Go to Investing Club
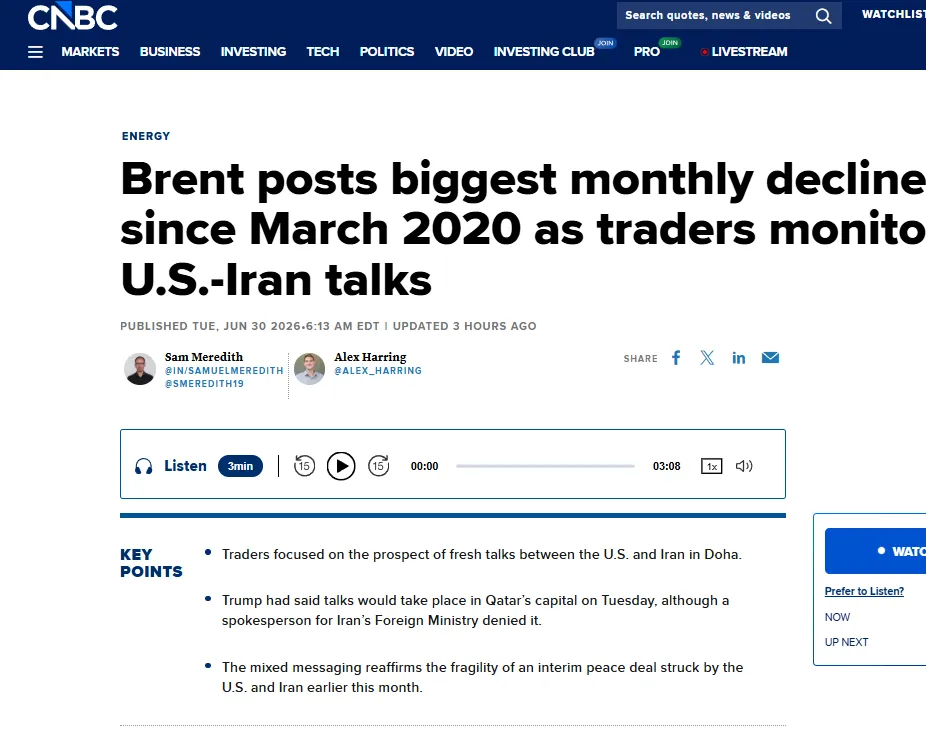Screen dimensions: 926x733 pyautogui.click(x=544, y=52)
